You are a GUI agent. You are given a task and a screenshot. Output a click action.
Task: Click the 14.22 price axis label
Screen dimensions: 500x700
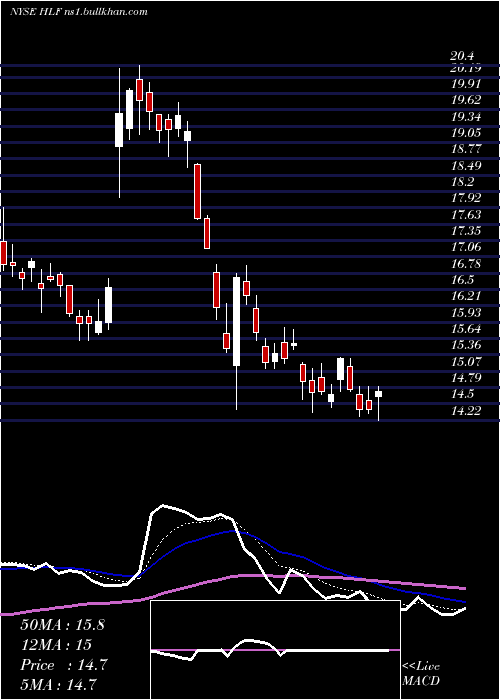[466, 411]
